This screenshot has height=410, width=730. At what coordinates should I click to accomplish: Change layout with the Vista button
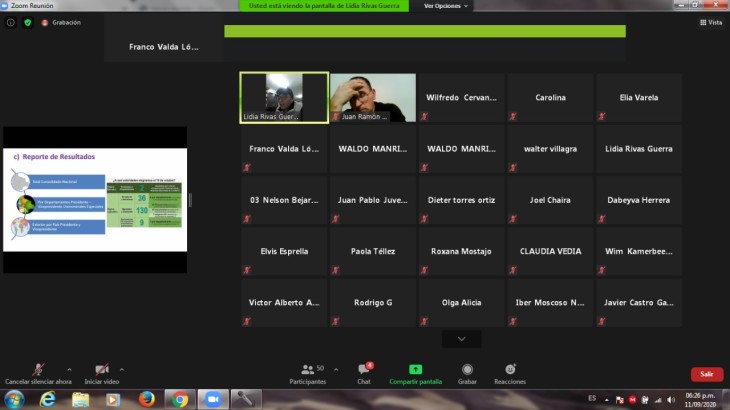point(710,22)
